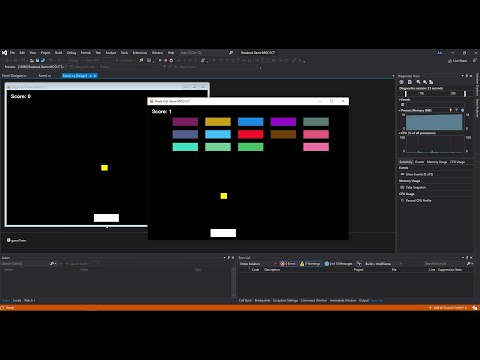Click the Diagnostic Tools zoom out icon
This screenshot has width=480, height=360.
[425, 82]
